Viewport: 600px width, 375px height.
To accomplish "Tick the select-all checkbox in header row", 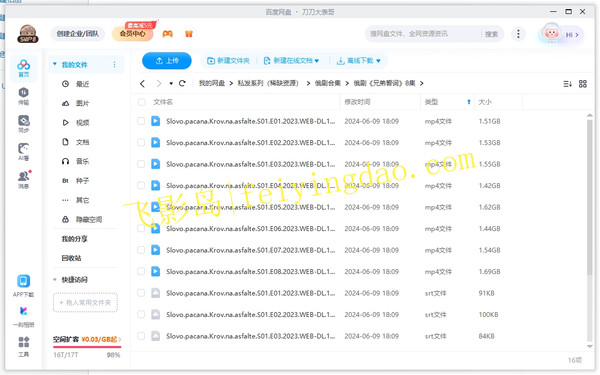I will click(x=142, y=102).
